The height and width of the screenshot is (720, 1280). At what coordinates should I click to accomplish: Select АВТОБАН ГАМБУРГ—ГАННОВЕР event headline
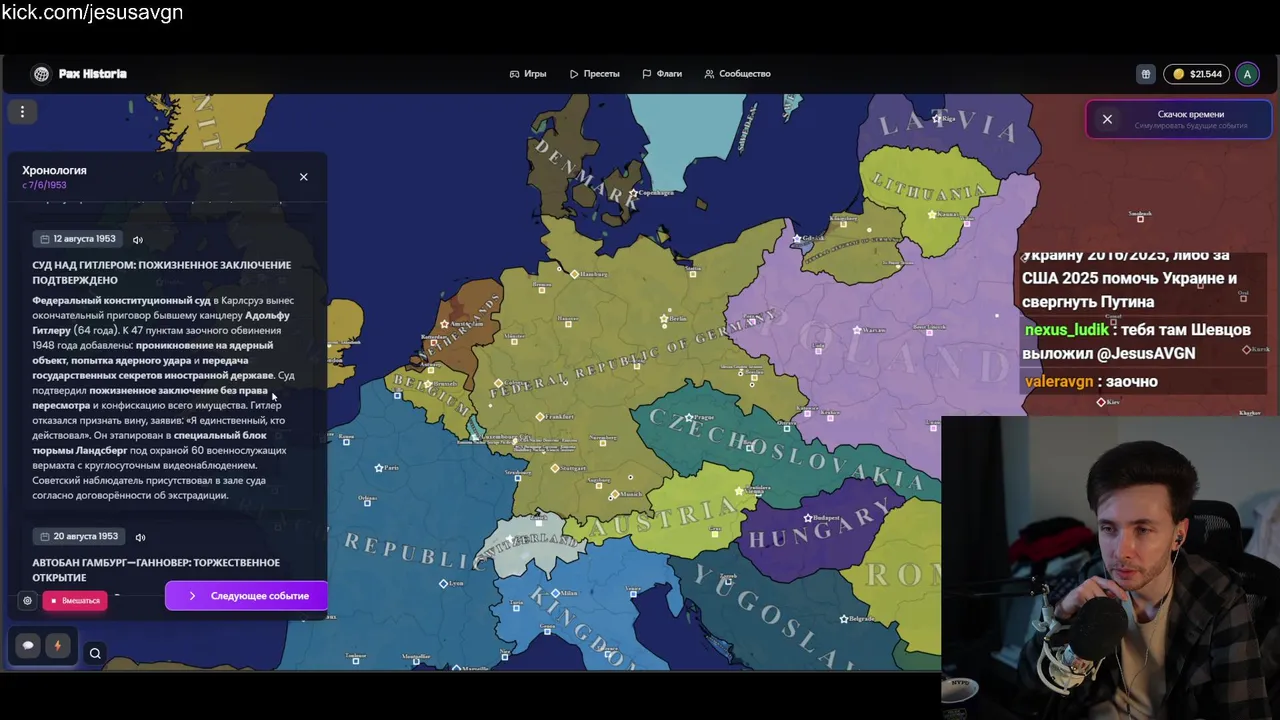[x=155, y=570]
